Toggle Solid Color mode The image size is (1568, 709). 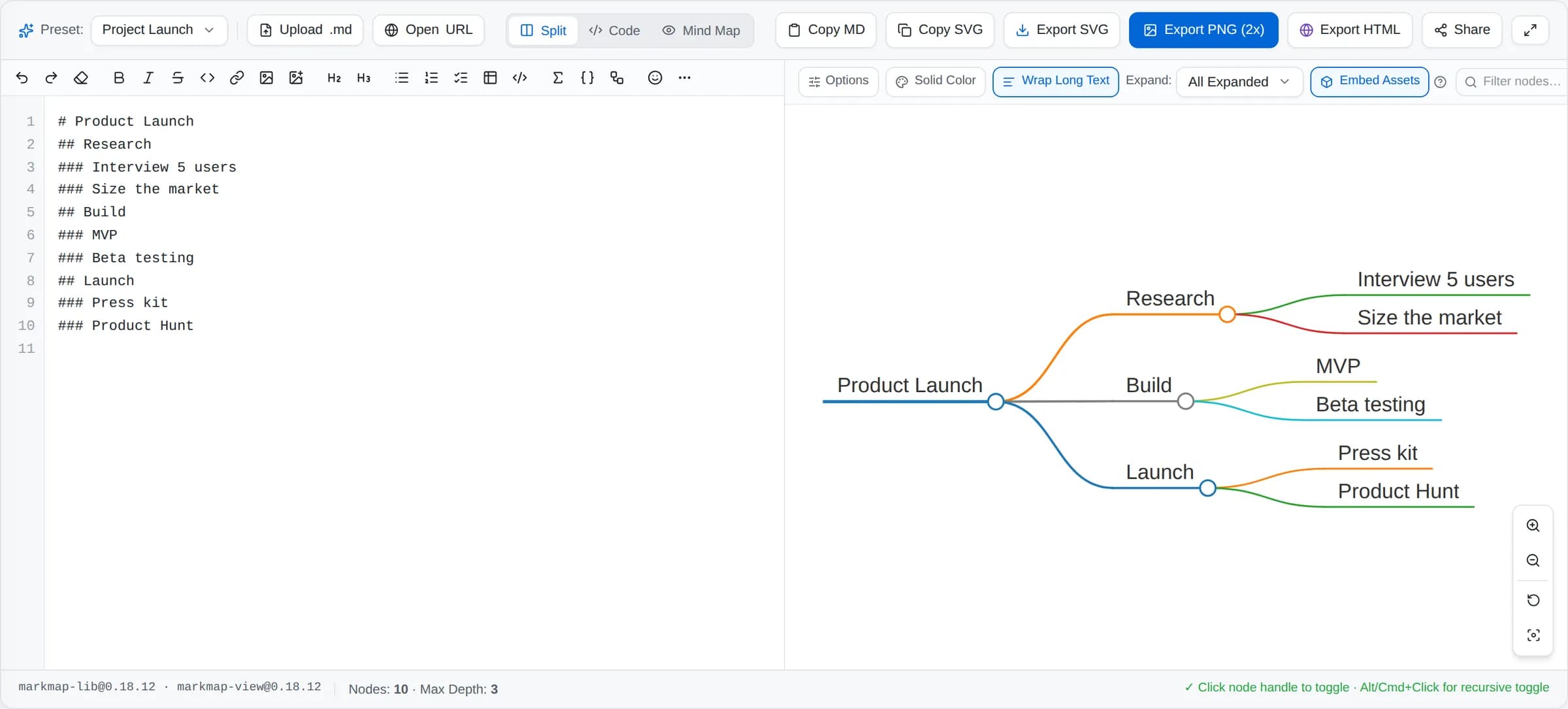tap(936, 81)
